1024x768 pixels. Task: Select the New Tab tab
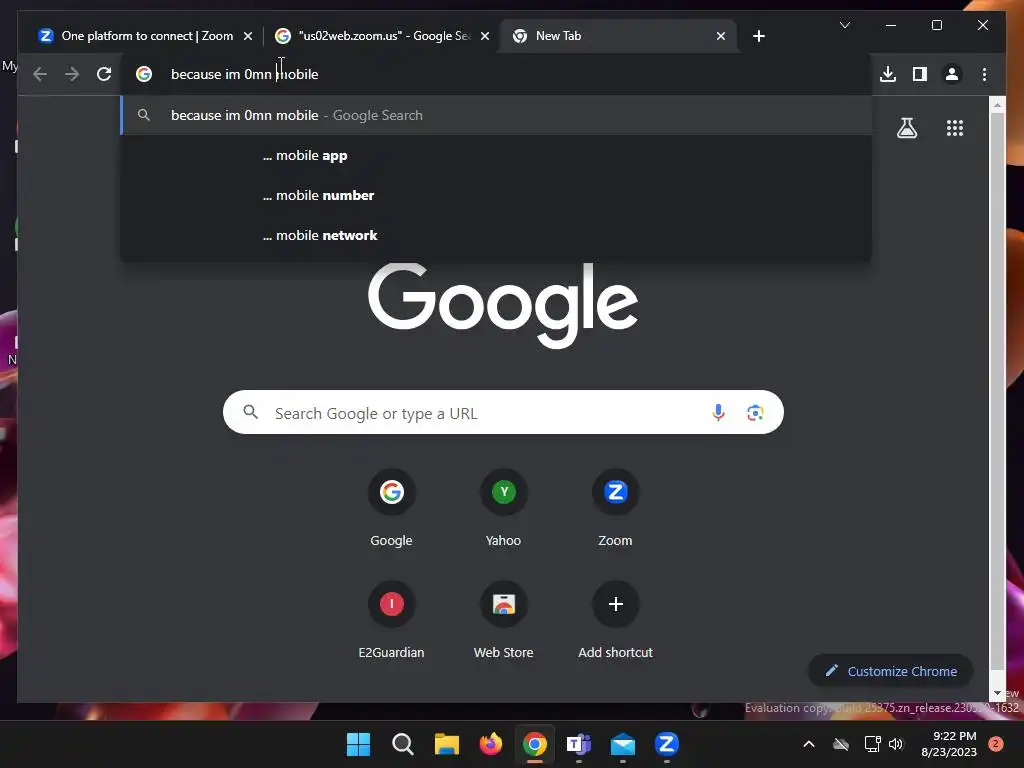pos(618,36)
